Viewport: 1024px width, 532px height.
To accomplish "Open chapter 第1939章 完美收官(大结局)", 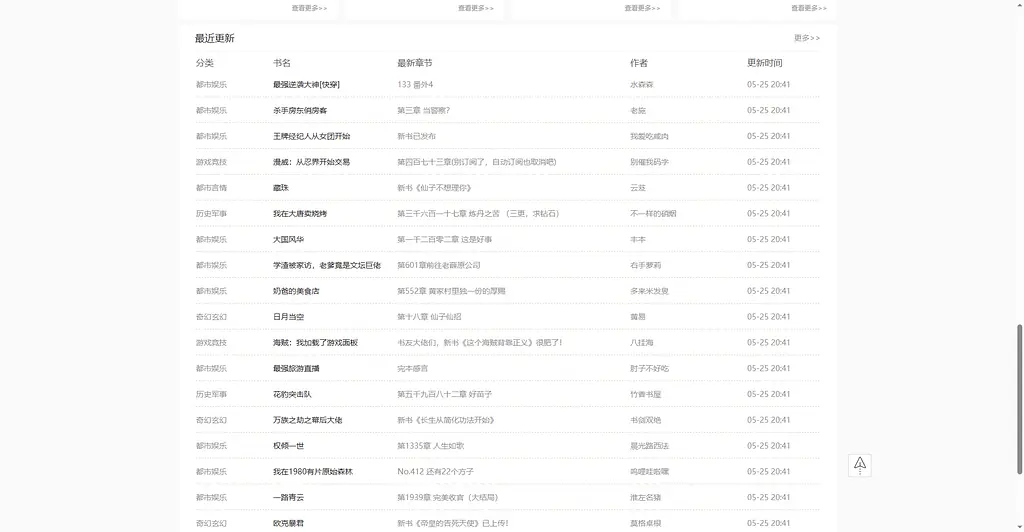I will tap(447, 498).
